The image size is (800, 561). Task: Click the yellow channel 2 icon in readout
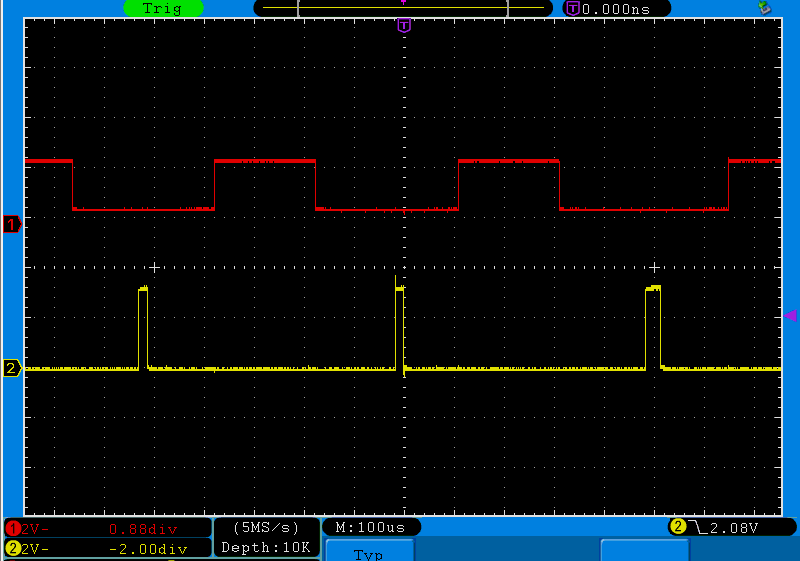click(x=13, y=548)
